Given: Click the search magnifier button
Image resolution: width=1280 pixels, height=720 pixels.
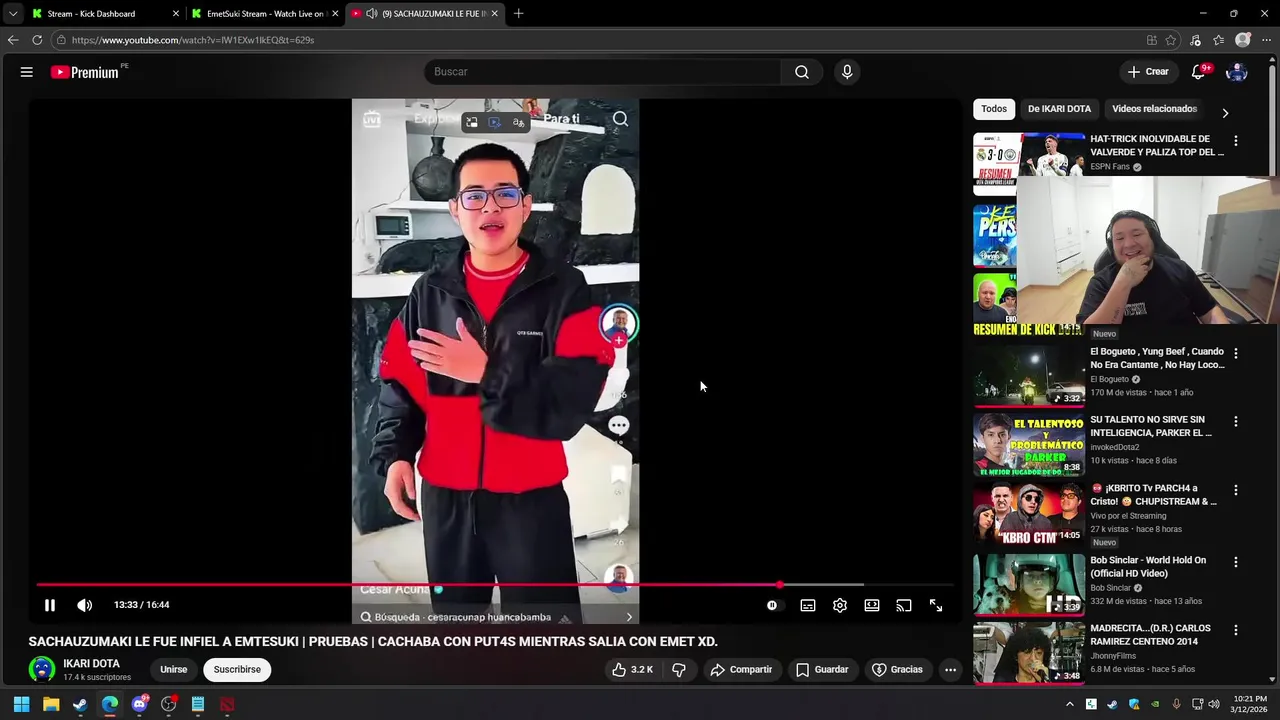Looking at the screenshot, I should [x=802, y=72].
